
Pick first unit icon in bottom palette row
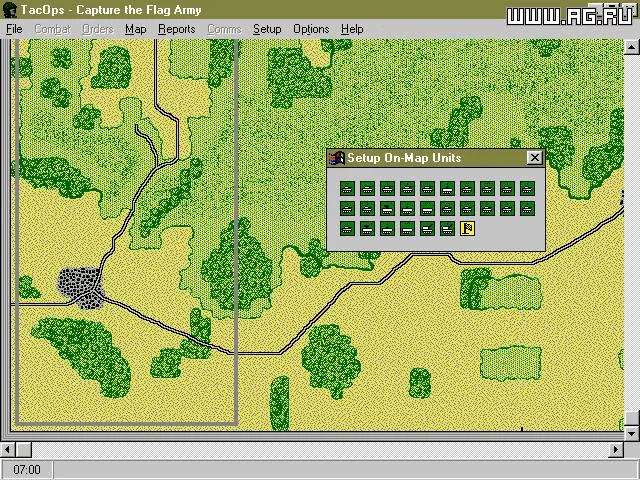point(347,229)
